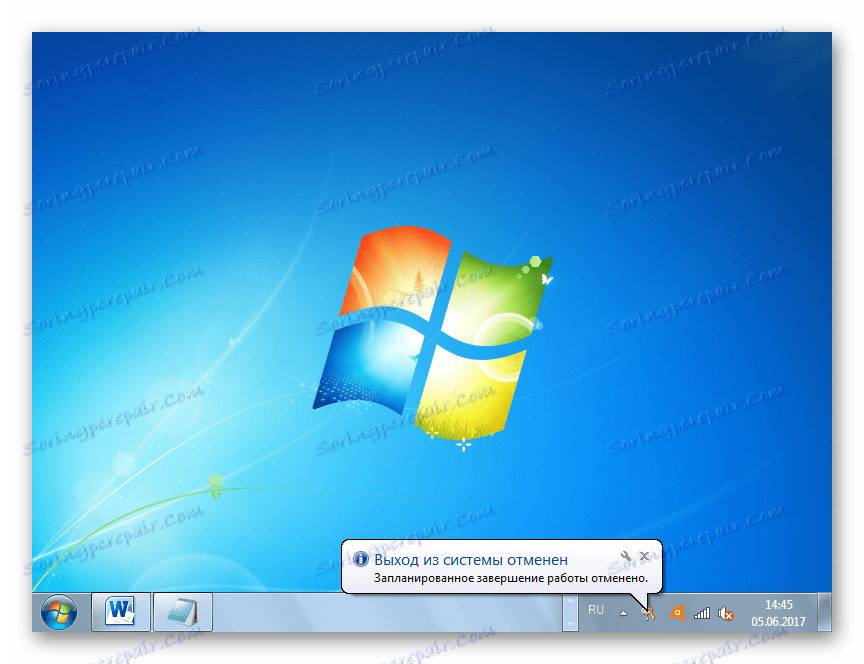The height and width of the screenshot is (664, 864).
Task: Open the network signal tray icon
Action: click(x=701, y=613)
